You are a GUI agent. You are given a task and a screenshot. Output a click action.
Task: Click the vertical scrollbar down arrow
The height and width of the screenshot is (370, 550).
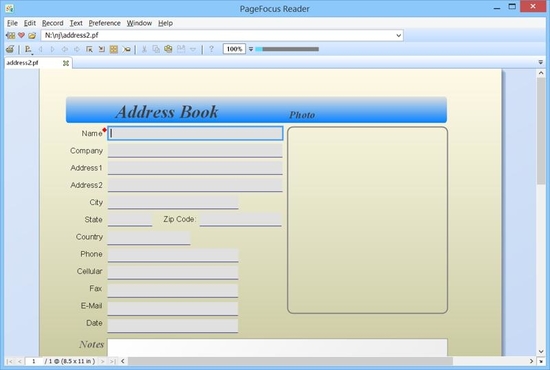541,351
